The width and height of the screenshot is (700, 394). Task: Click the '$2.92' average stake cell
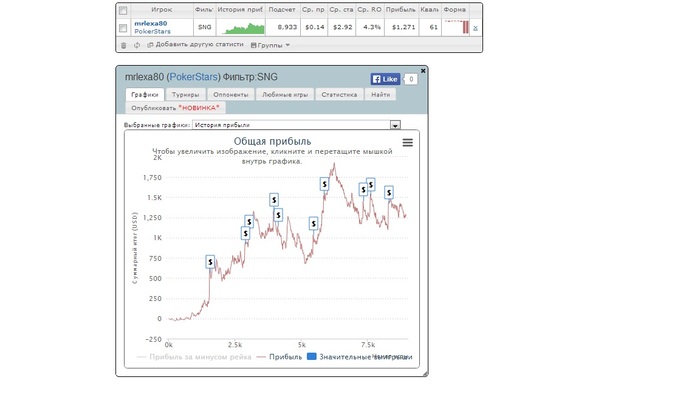coord(342,27)
